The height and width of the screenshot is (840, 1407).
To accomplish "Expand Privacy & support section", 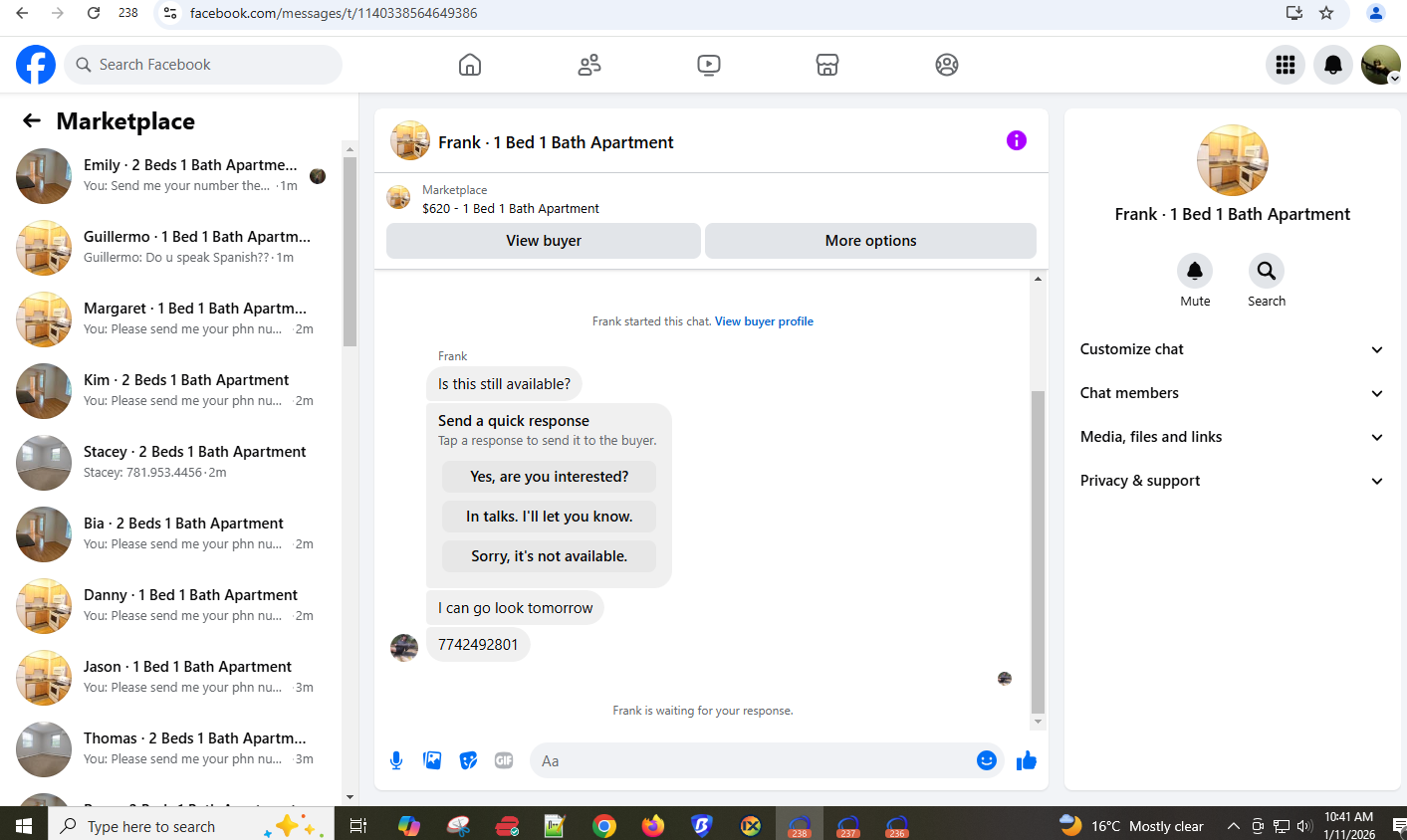I will (x=1233, y=481).
